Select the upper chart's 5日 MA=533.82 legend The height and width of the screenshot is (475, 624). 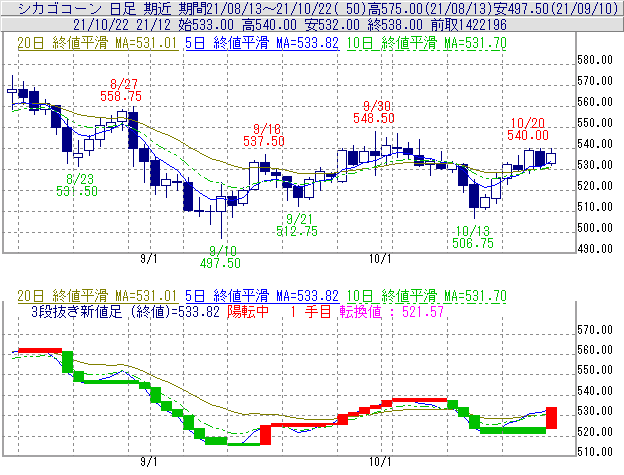coord(262,43)
